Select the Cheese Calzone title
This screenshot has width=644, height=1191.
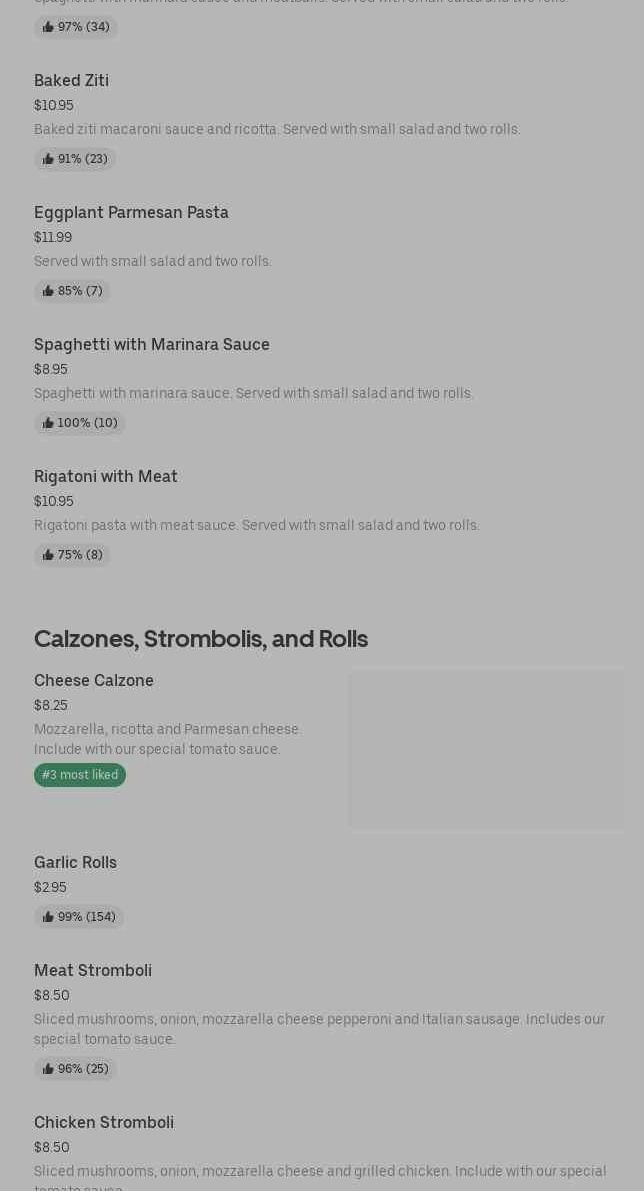94,680
